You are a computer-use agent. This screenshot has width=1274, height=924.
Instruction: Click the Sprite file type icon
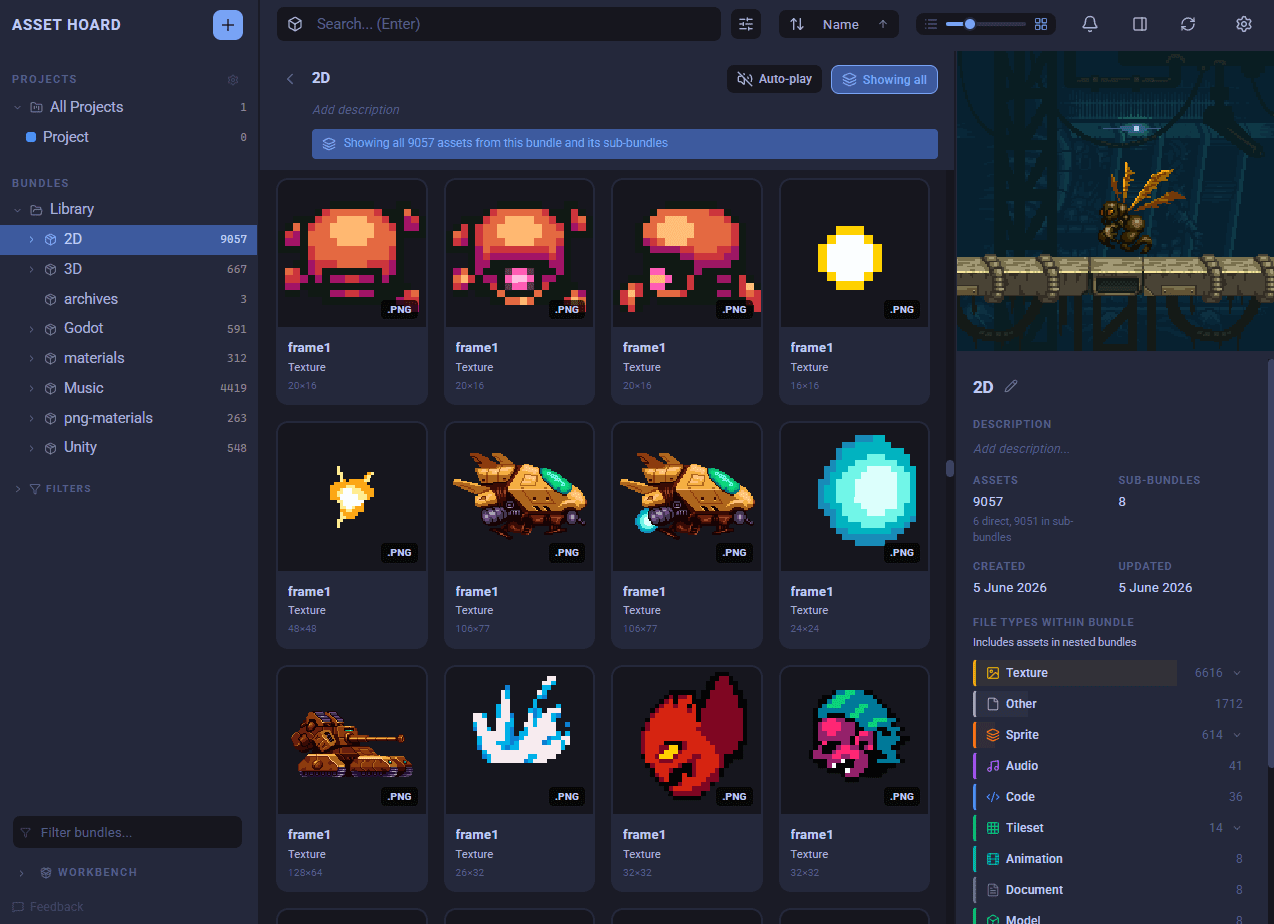993,735
